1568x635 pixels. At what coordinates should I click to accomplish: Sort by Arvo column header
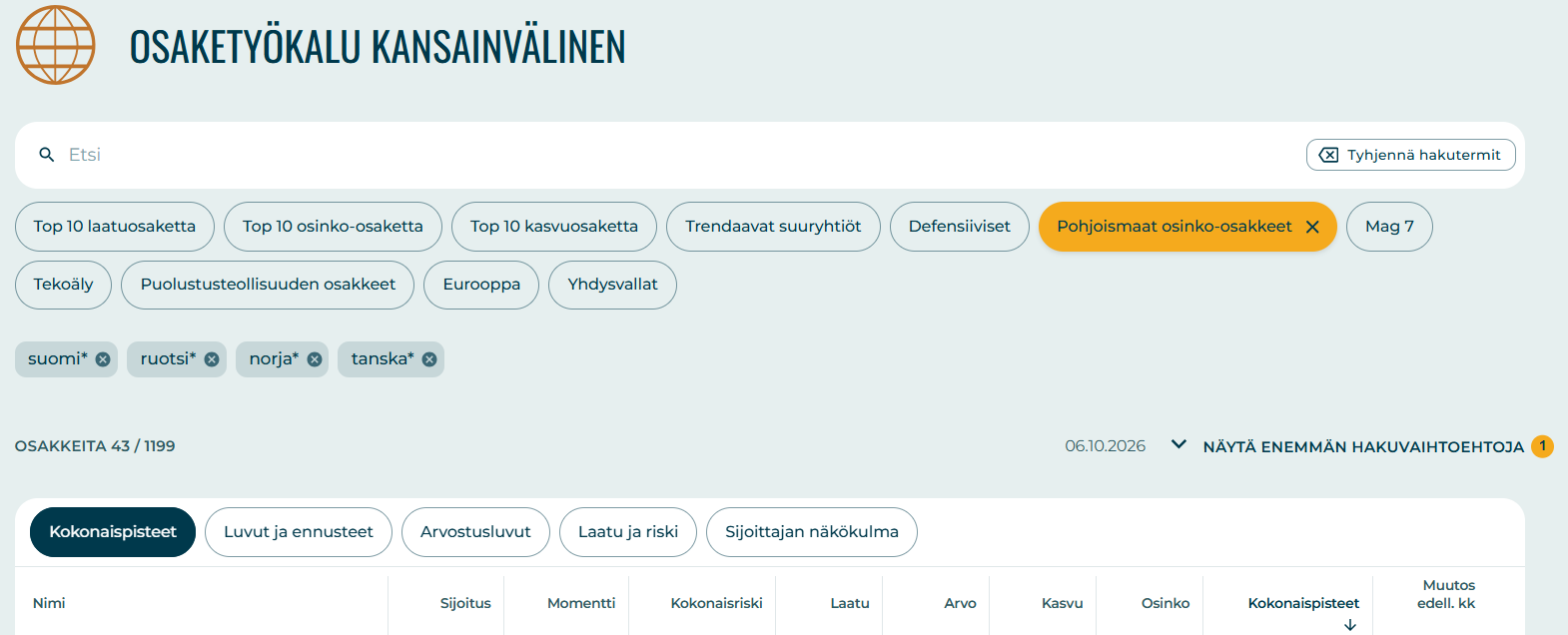pos(960,603)
